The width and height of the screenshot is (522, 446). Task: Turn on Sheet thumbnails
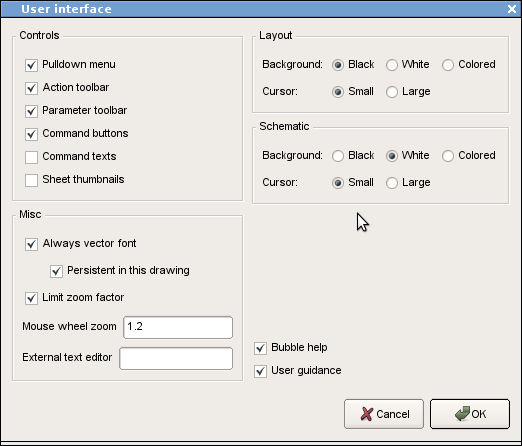point(31,180)
